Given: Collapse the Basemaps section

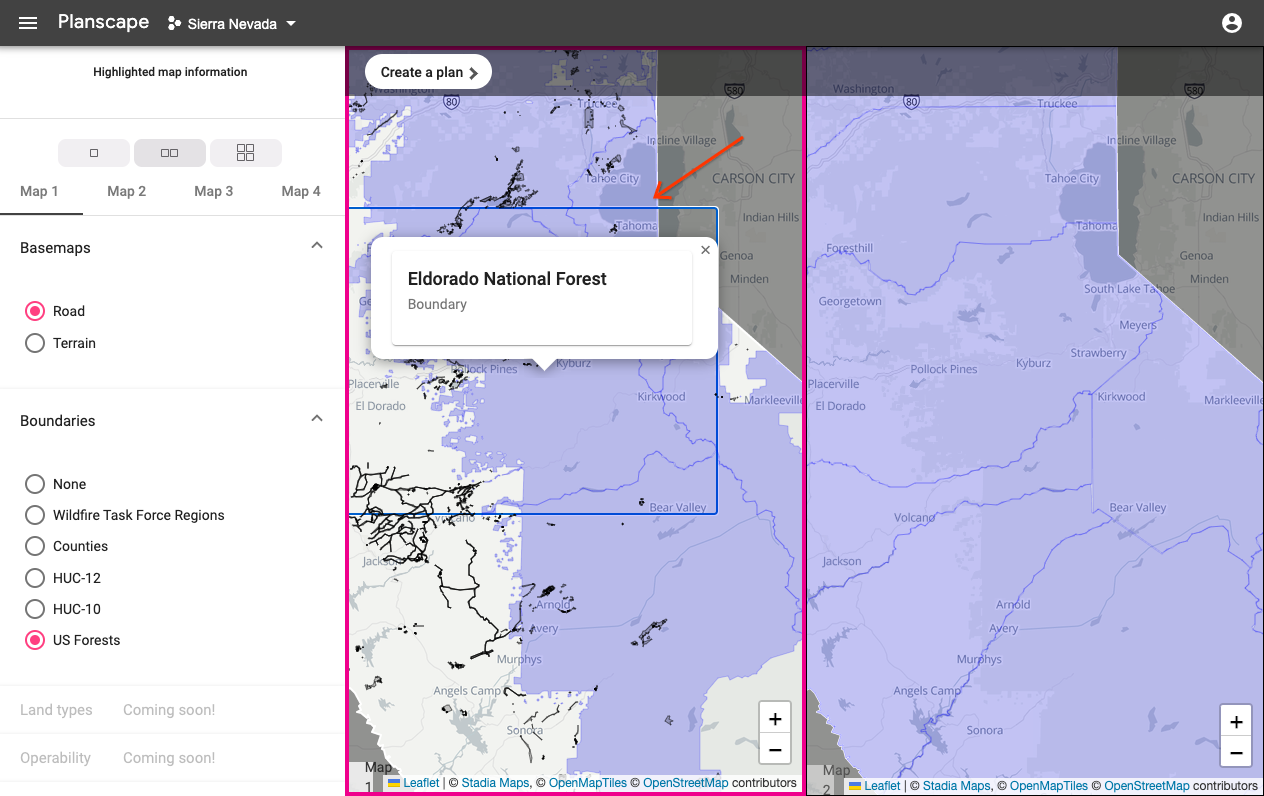Looking at the screenshot, I should [317, 244].
